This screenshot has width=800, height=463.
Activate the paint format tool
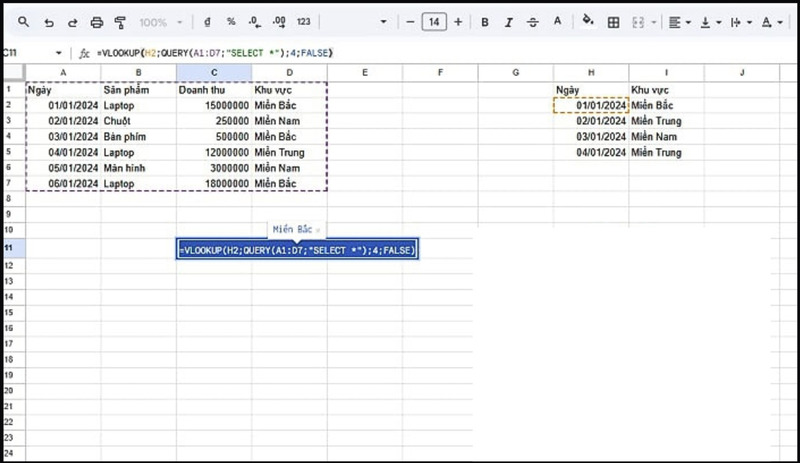120,22
